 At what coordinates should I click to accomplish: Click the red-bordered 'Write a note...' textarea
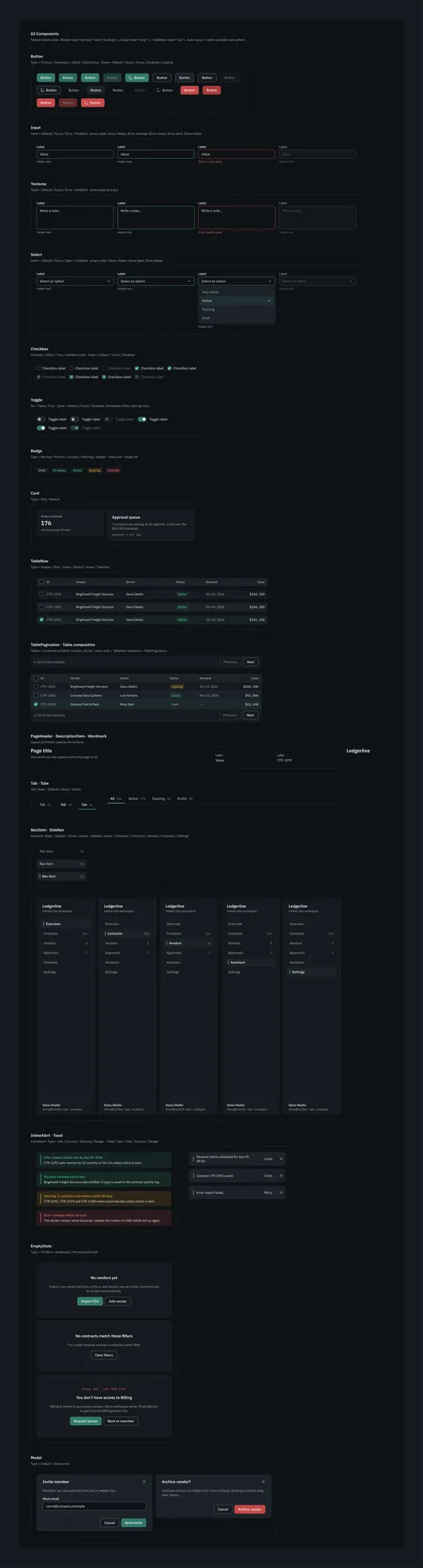236,218
